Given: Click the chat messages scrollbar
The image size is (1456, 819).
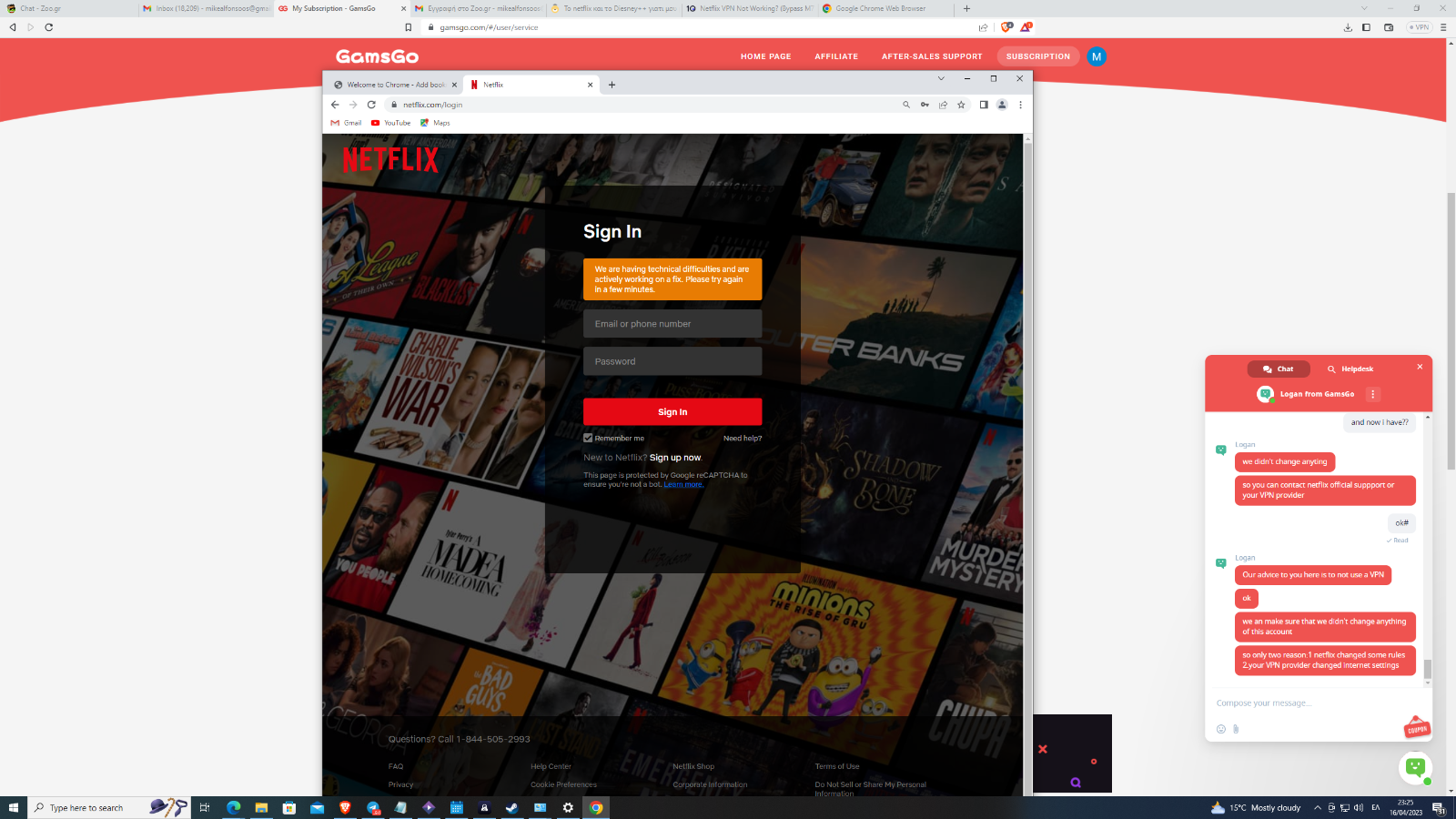Looking at the screenshot, I should click(1428, 669).
